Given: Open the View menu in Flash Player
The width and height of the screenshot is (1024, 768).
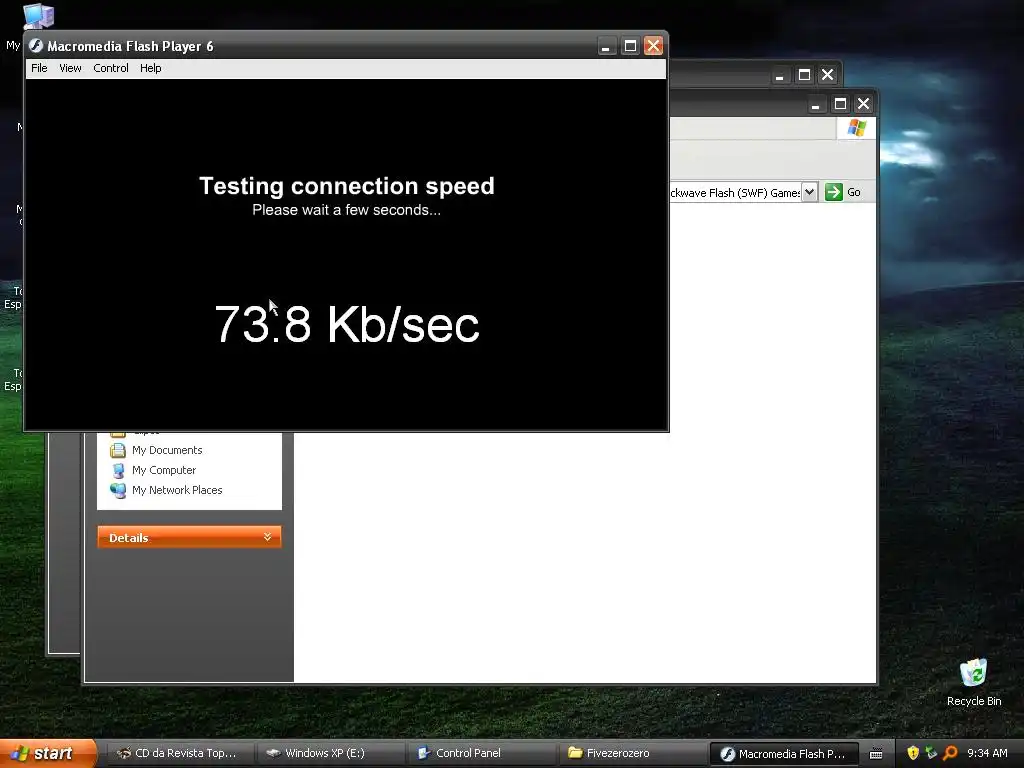Looking at the screenshot, I should tap(70, 68).
